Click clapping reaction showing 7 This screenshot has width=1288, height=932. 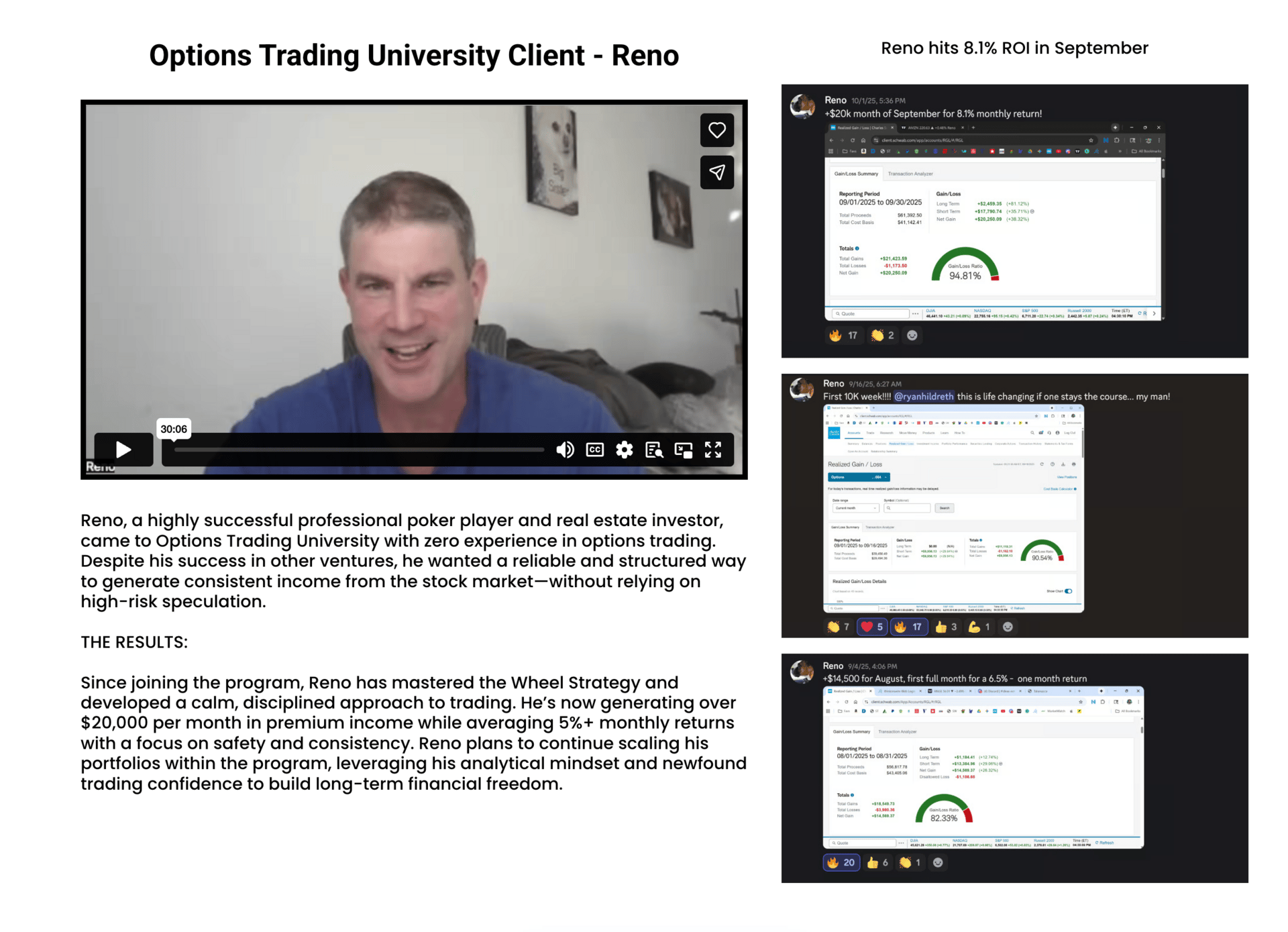pos(838,627)
